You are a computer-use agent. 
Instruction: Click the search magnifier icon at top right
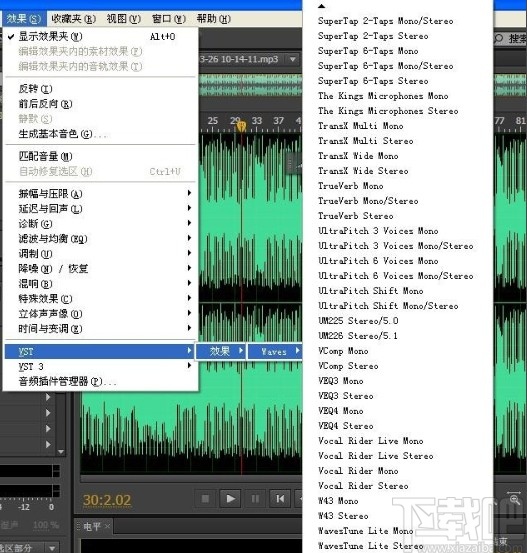[499, 38]
